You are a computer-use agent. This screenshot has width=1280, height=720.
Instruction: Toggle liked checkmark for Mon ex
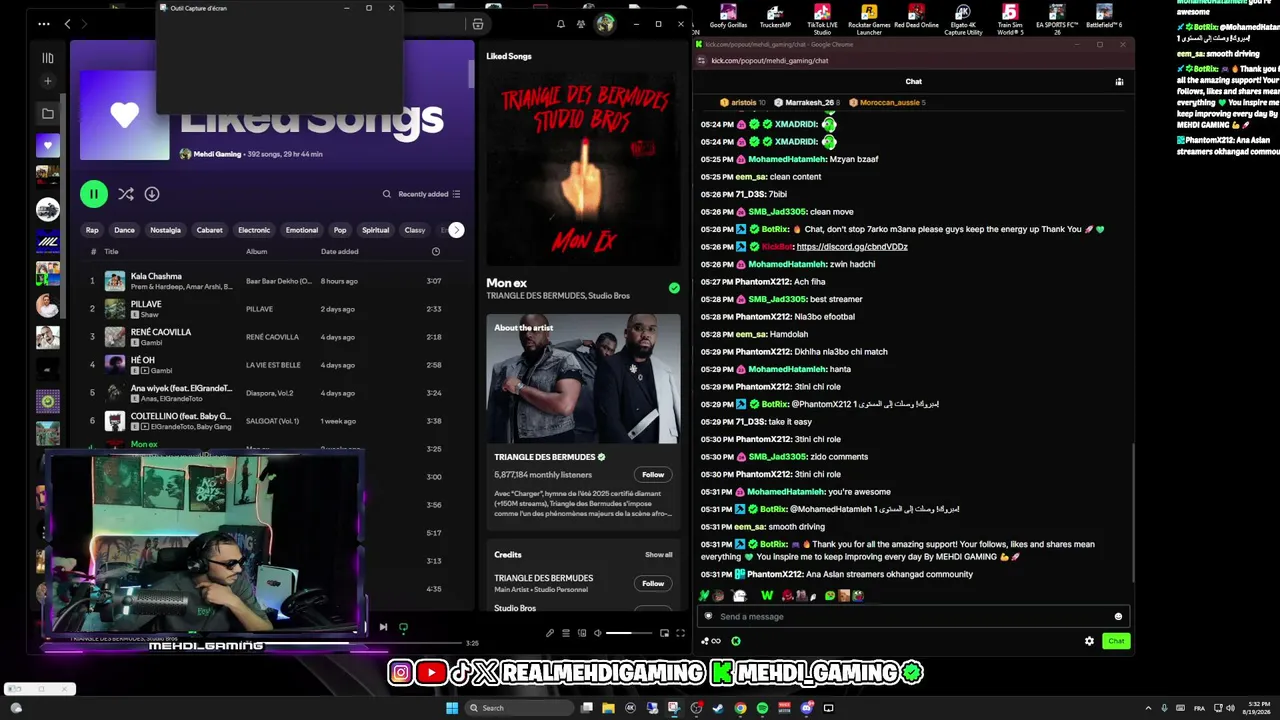click(674, 288)
